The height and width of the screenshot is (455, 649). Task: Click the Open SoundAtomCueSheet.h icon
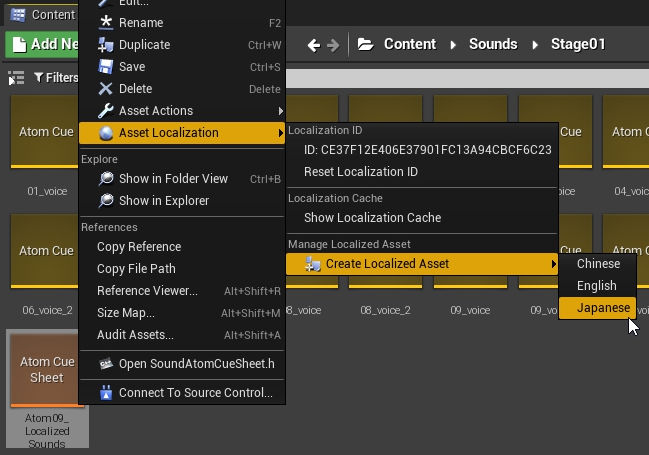click(x=106, y=363)
